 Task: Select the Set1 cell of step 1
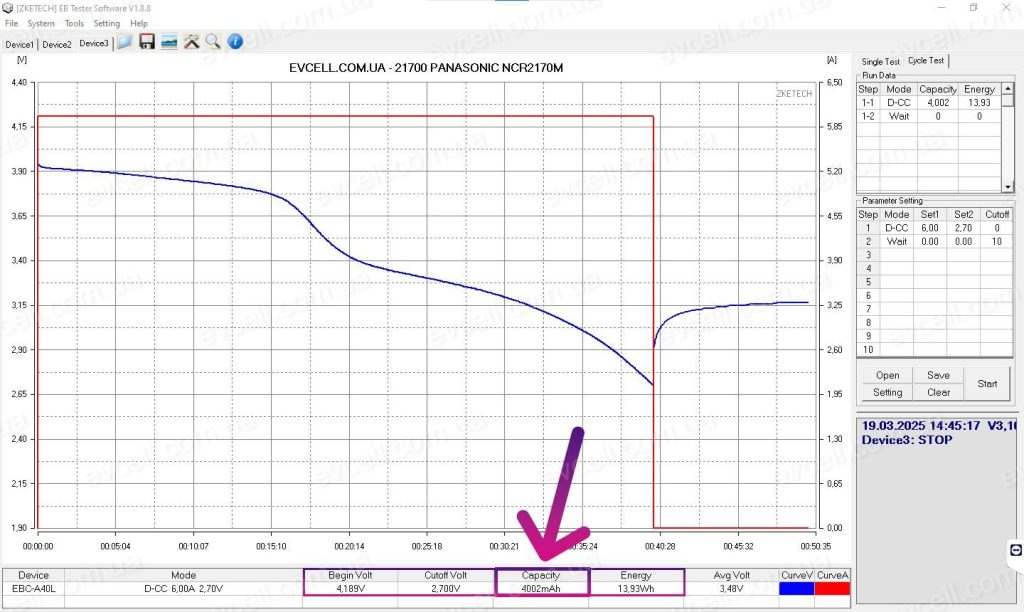click(930, 228)
